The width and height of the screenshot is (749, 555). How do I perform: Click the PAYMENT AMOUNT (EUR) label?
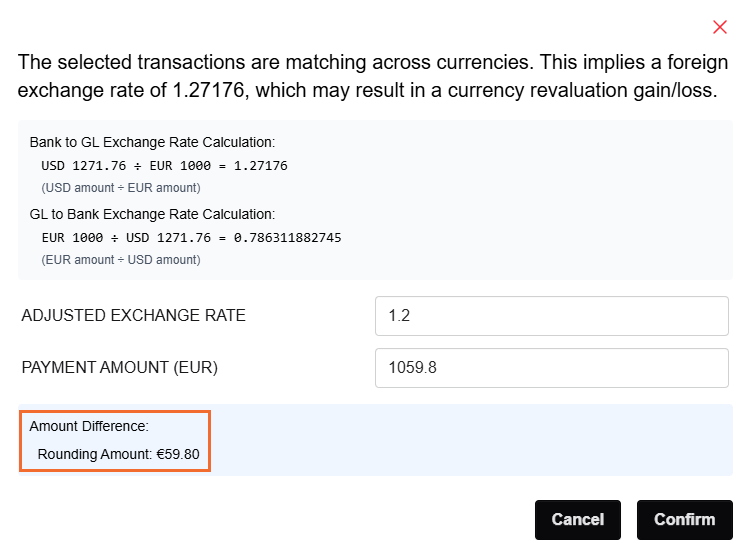coord(119,368)
